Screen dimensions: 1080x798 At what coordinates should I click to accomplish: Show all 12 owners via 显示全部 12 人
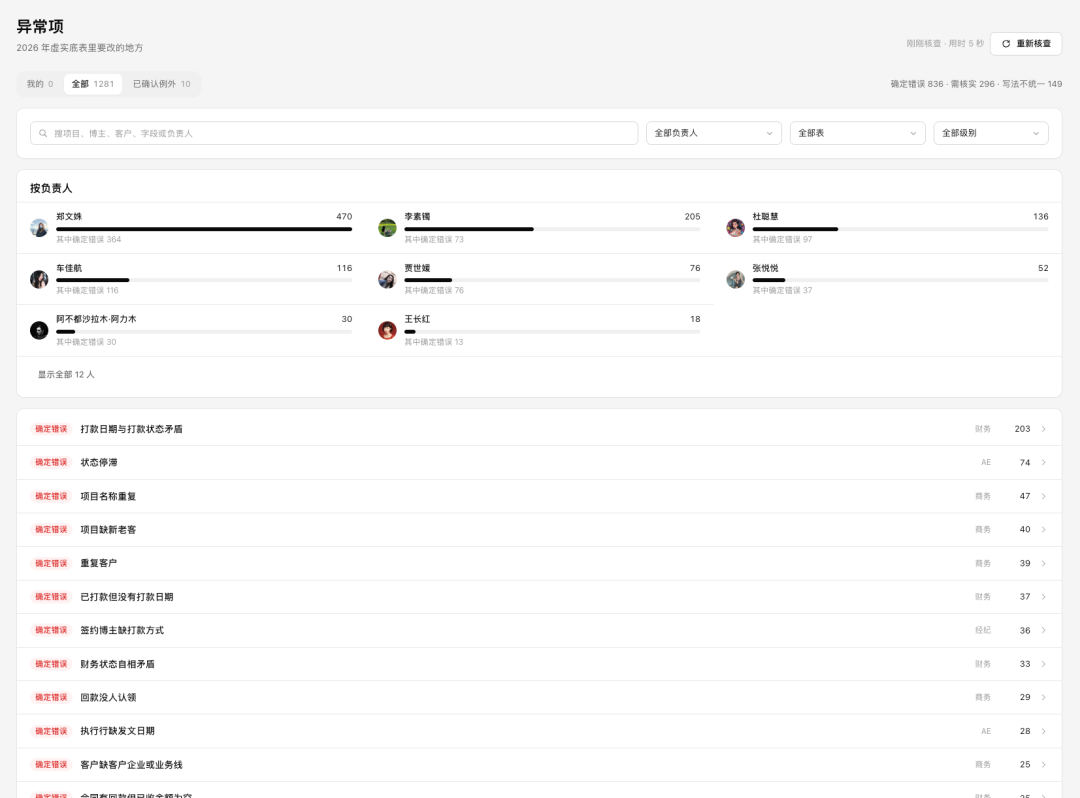[66, 375]
